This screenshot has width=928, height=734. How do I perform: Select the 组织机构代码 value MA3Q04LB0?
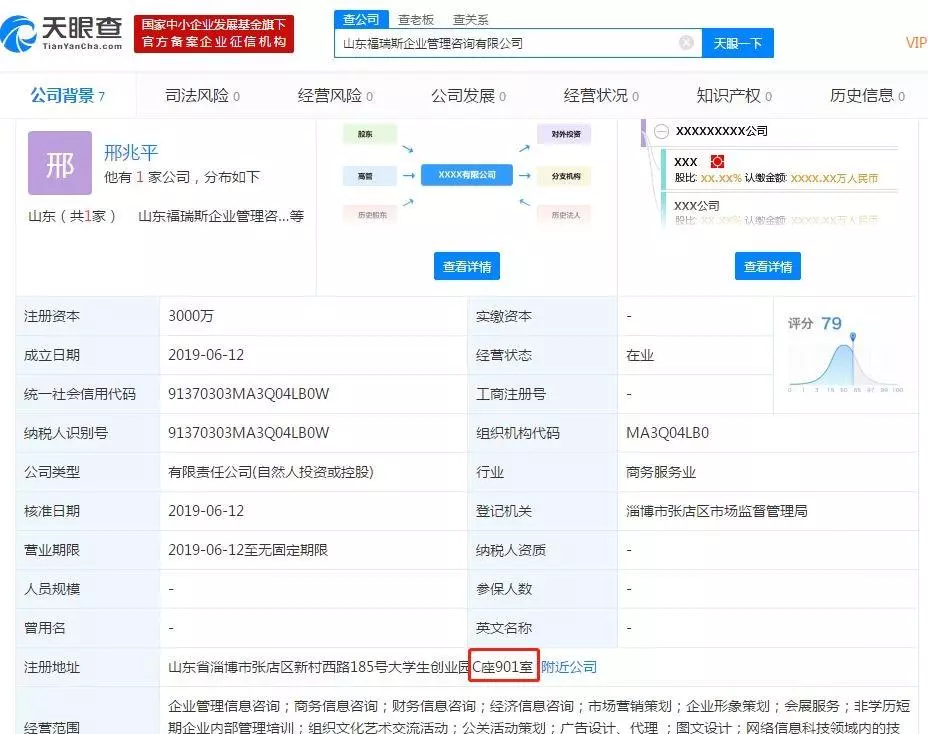tap(668, 433)
